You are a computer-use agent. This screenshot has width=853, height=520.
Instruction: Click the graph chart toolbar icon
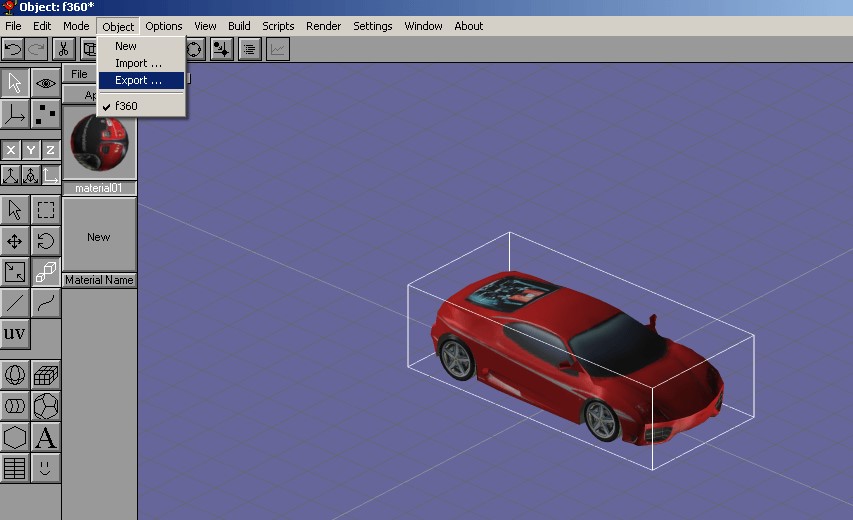[x=278, y=48]
